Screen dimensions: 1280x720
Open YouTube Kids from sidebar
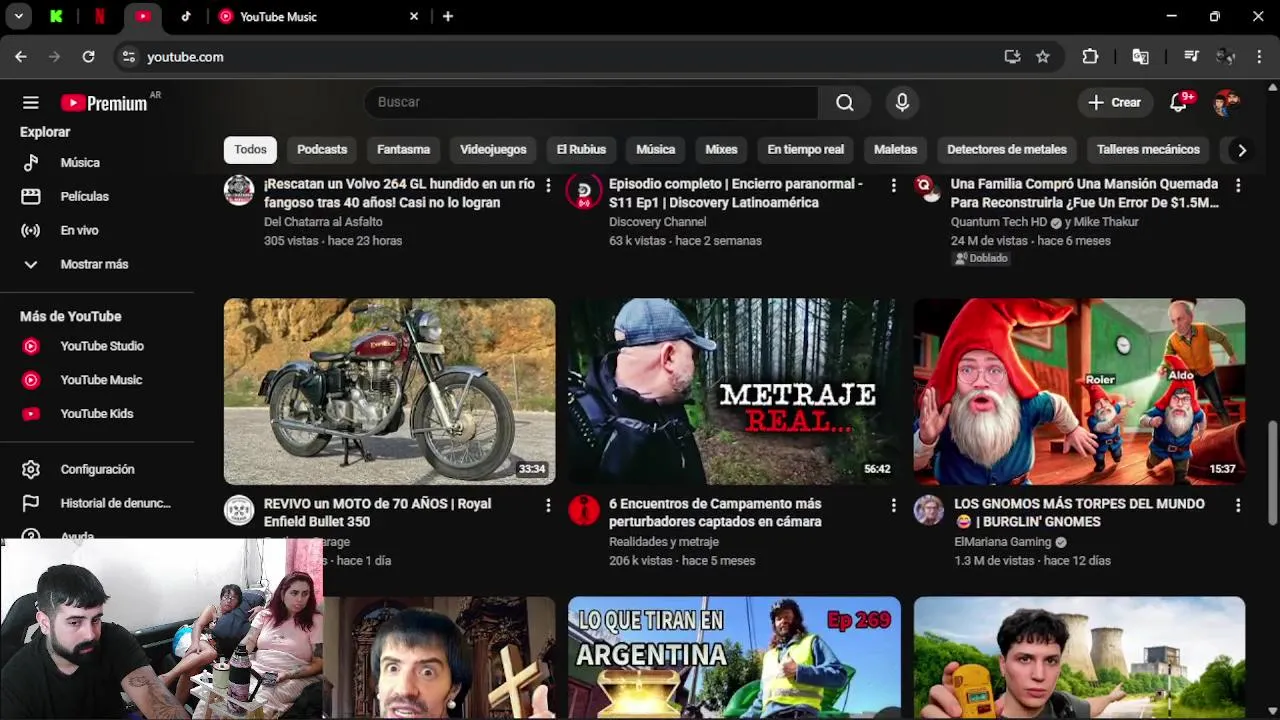tap(97, 414)
